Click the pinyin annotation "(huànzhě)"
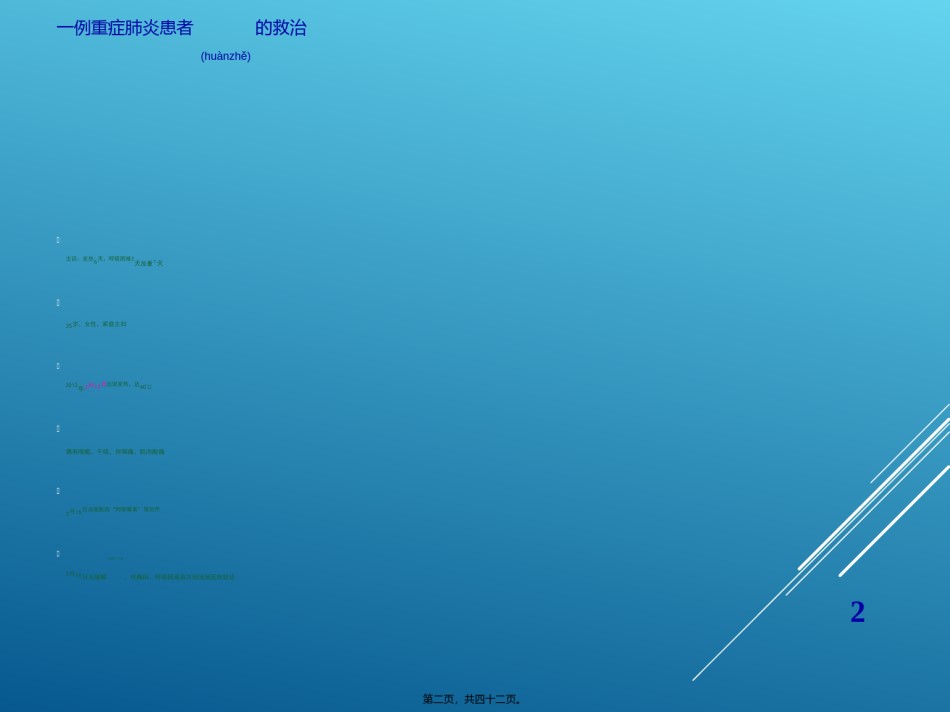Screen dimensions: 950x712 tap(225, 56)
